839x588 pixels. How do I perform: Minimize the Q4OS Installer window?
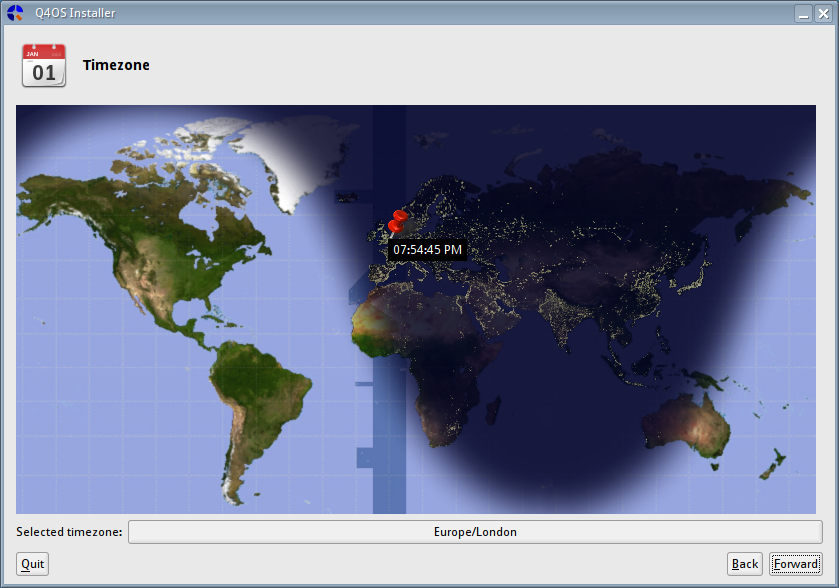click(x=803, y=13)
